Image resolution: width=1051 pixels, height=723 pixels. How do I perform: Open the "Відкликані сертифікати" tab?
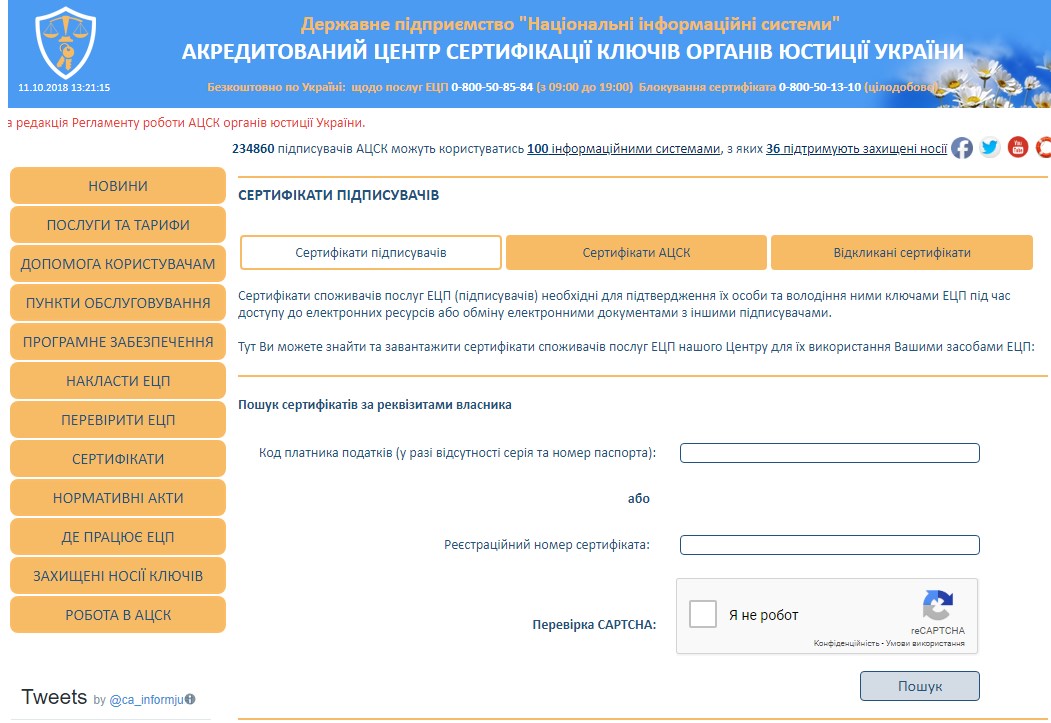point(901,253)
